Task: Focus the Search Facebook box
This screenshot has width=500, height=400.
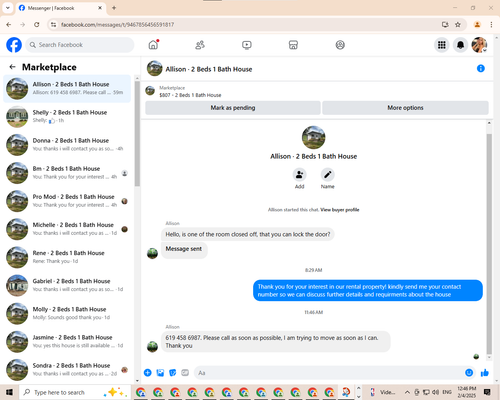Action: tap(80, 45)
